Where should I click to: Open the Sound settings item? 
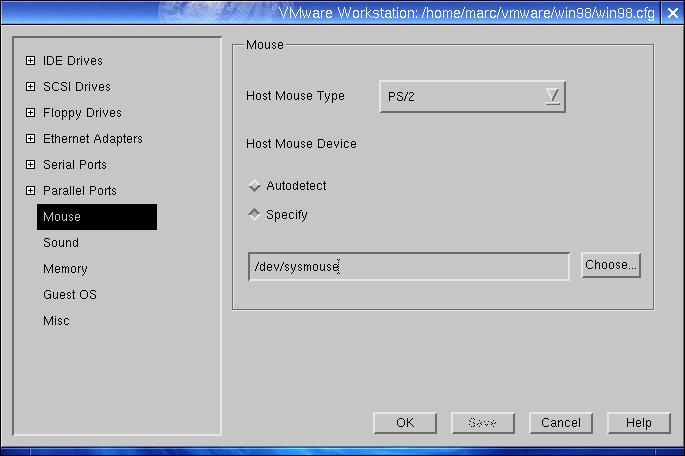(x=61, y=243)
